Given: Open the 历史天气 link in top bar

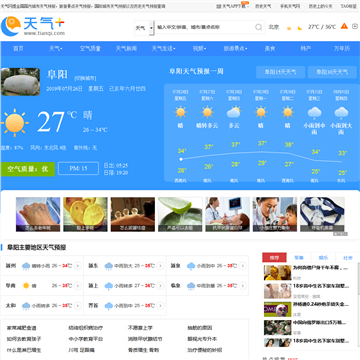Looking at the screenshot, I should point(263,6).
